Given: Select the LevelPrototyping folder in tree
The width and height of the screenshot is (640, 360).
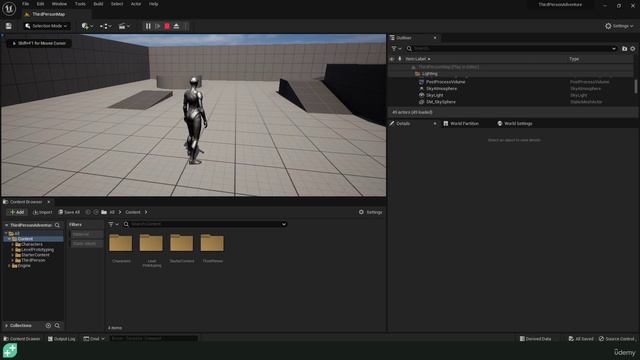Looking at the screenshot, I should pyautogui.click(x=37, y=250).
